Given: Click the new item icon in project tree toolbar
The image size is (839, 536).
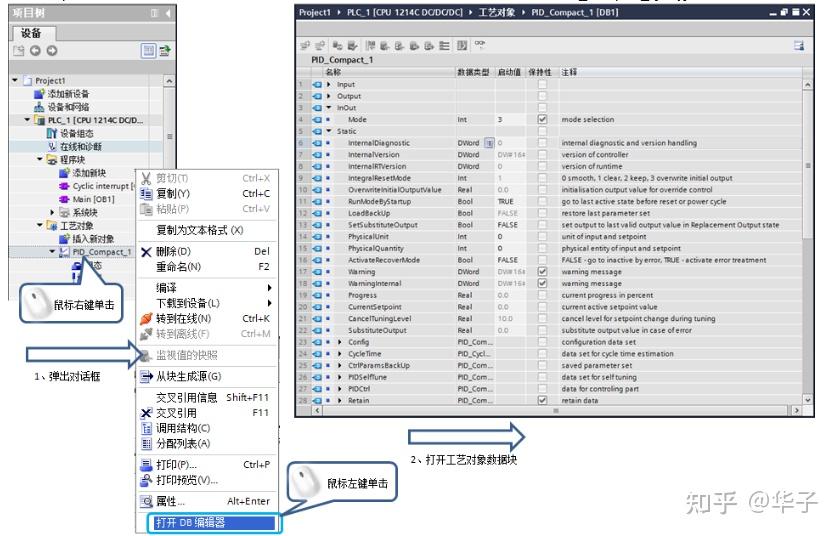Looking at the screenshot, I should tap(19, 51).
